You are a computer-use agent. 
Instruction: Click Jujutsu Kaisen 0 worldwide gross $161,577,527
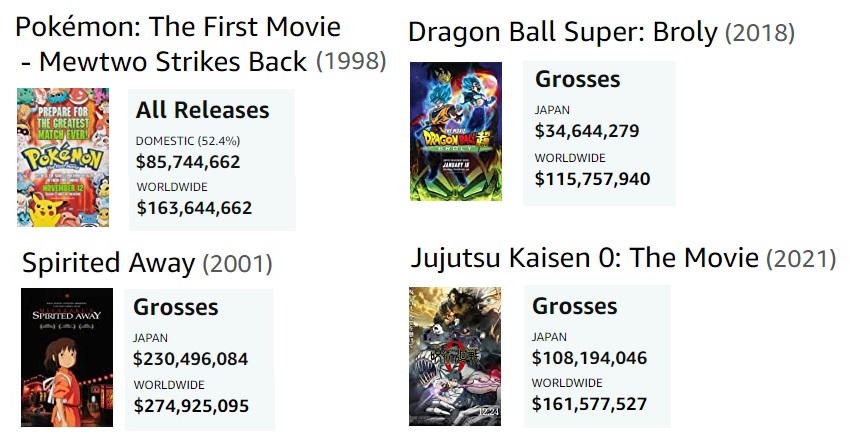[x=589, y=404]
